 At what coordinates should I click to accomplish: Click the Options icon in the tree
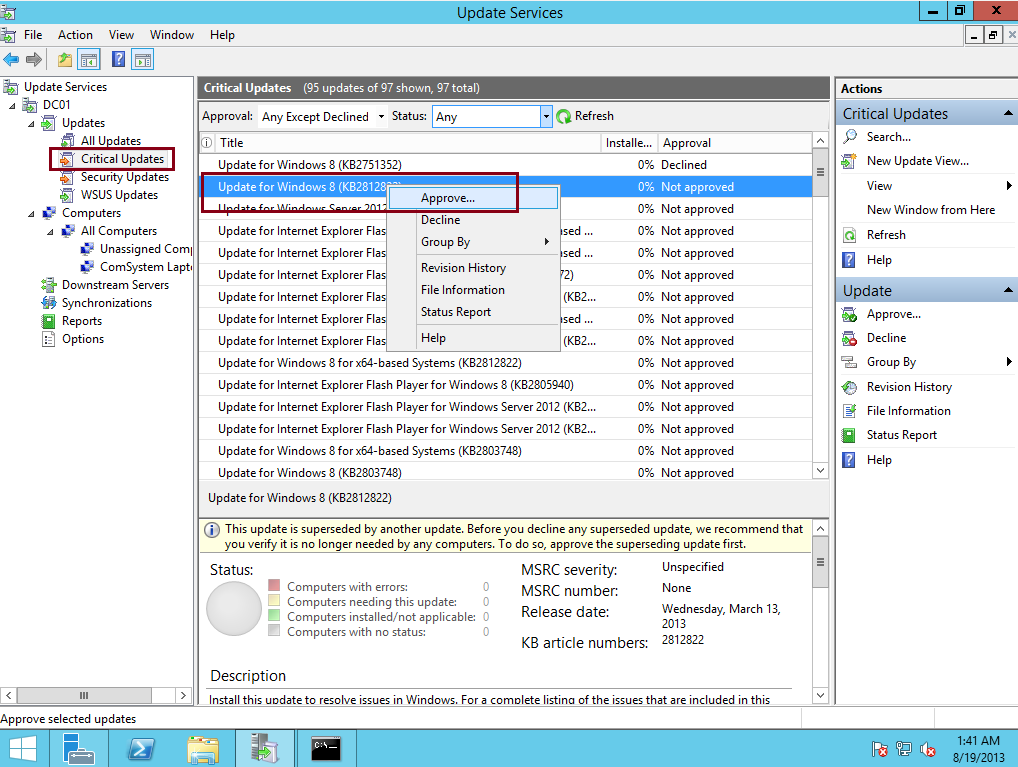coord(49,339)
